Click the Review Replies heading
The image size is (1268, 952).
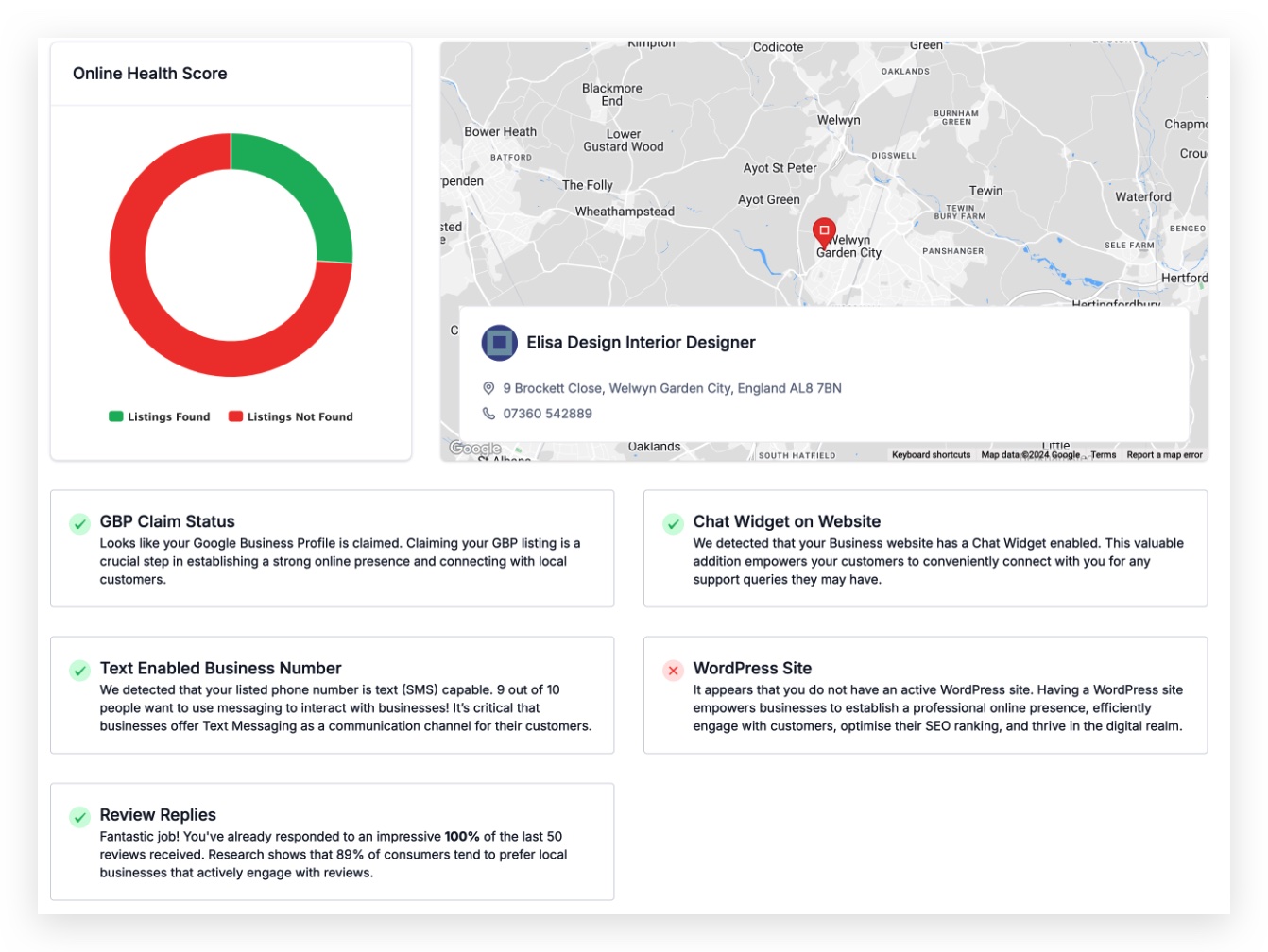pos(158,814)
